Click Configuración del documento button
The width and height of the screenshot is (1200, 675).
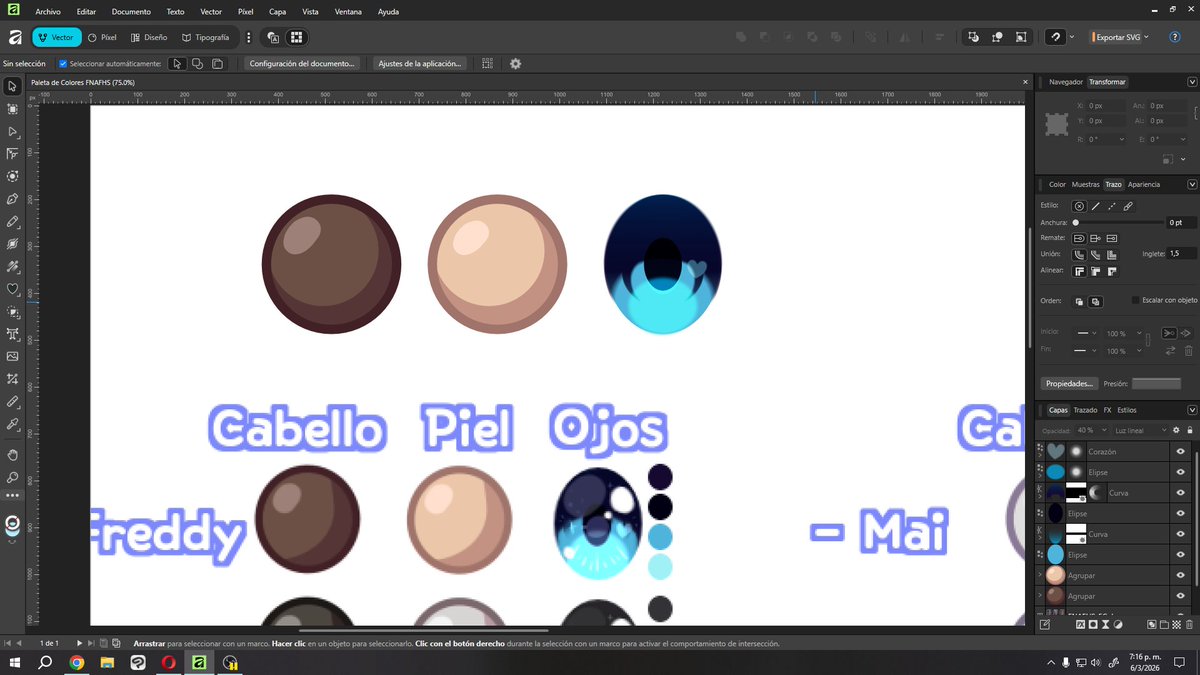coord(302,63)
